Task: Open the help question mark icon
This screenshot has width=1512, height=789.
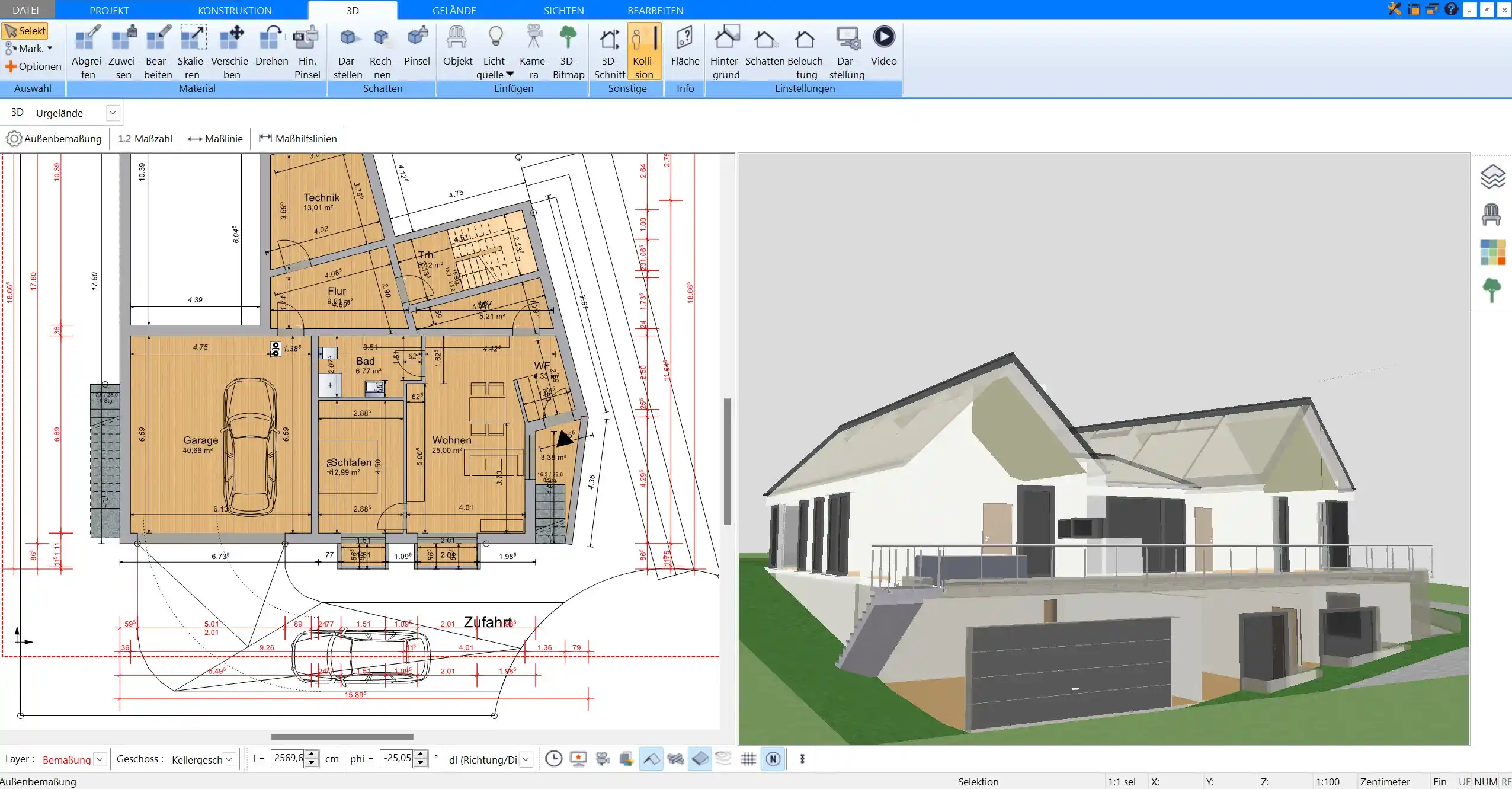Action: (1451, 9)
